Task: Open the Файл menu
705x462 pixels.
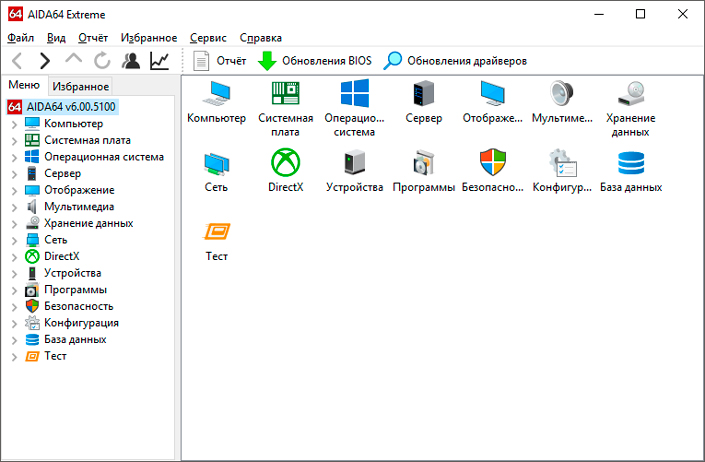Action: coord(21,38)
